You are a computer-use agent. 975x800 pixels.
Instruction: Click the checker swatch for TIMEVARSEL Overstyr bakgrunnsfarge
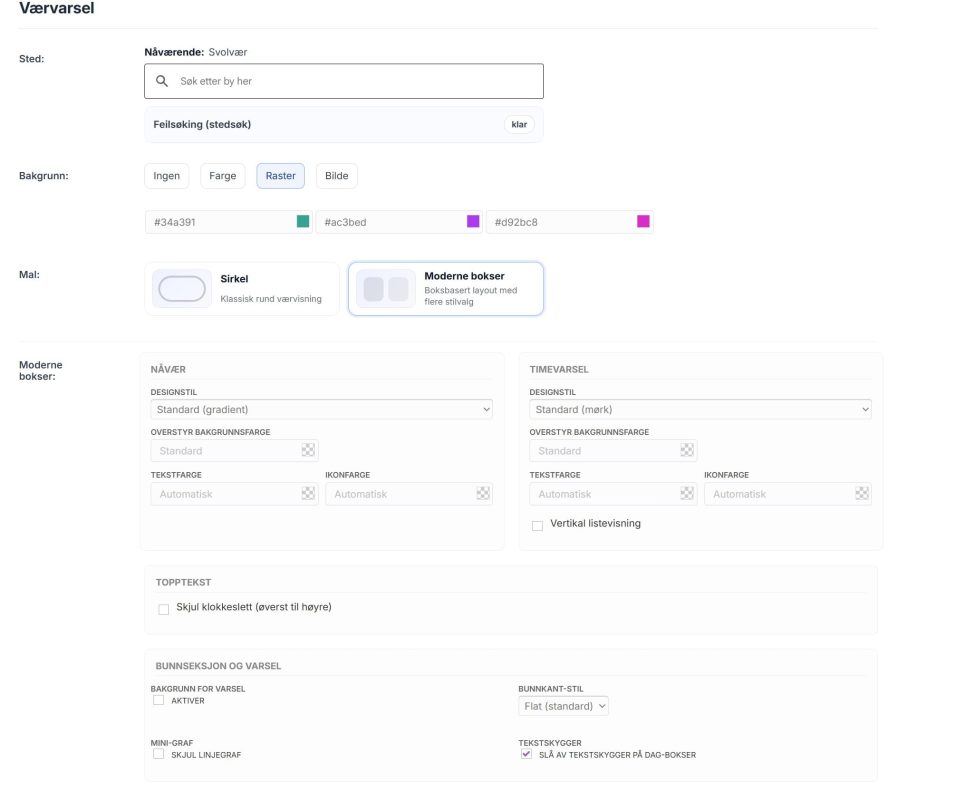tap(686, 450)
